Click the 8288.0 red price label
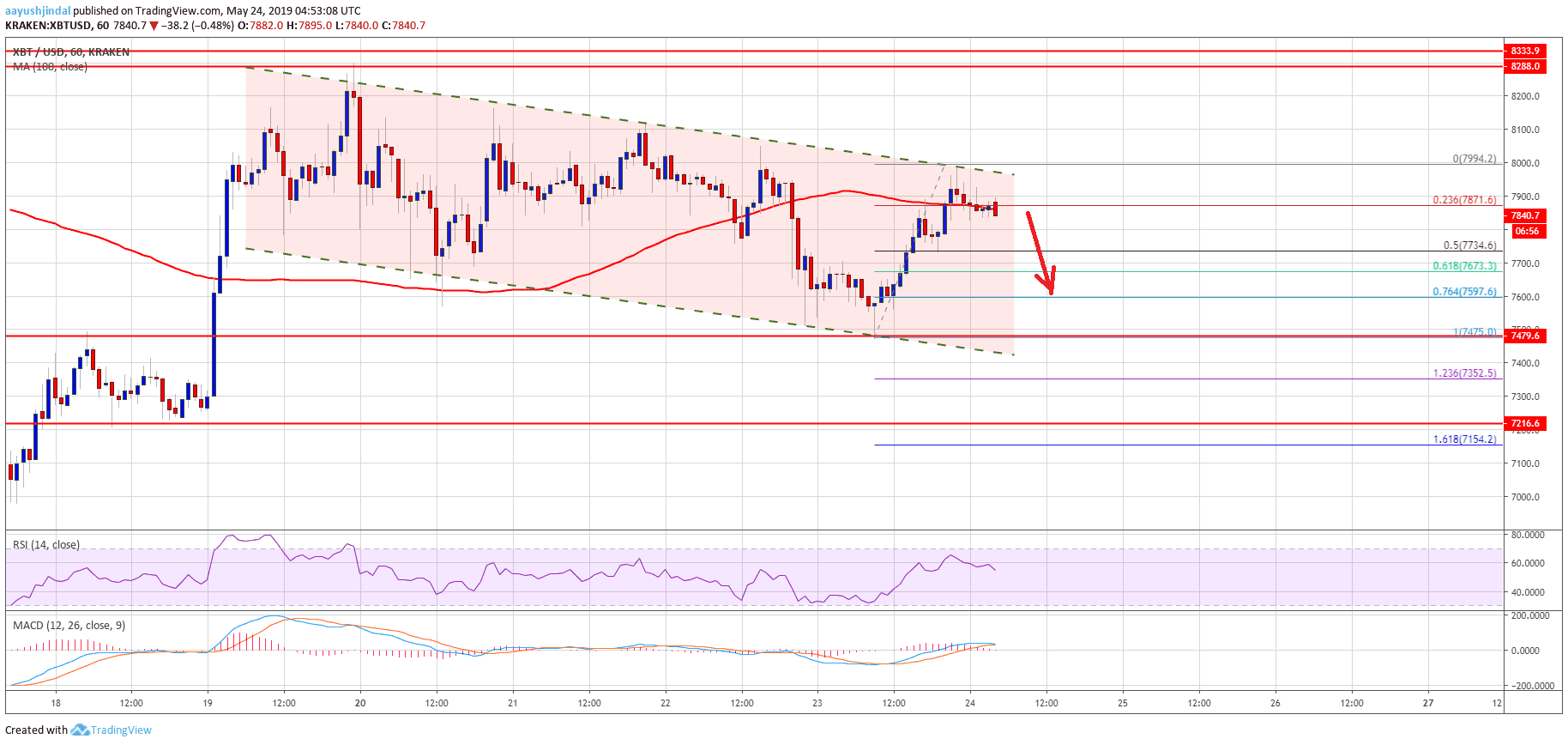 pos(1525,66)
